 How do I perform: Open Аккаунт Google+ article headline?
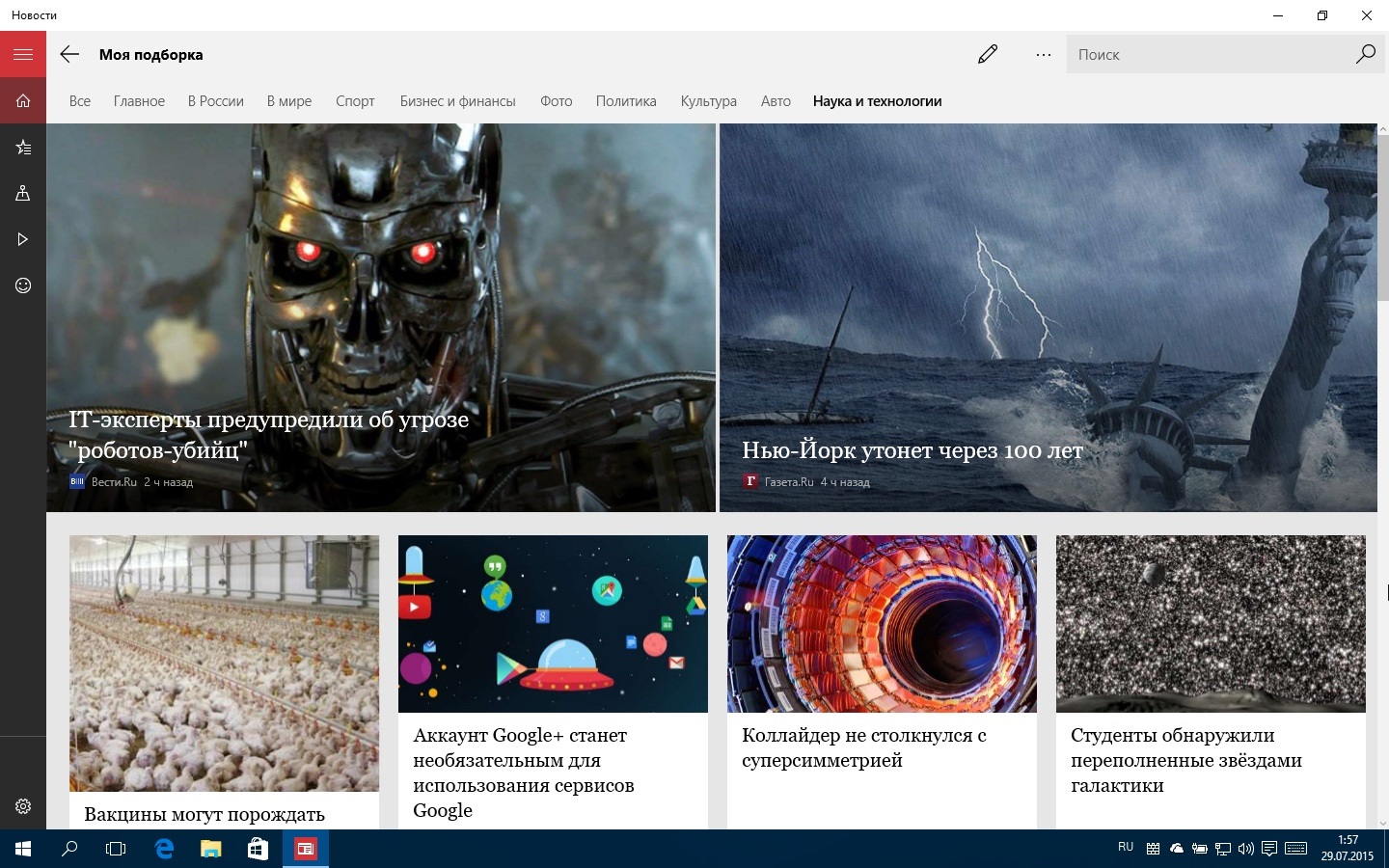(x=524, y=773)
